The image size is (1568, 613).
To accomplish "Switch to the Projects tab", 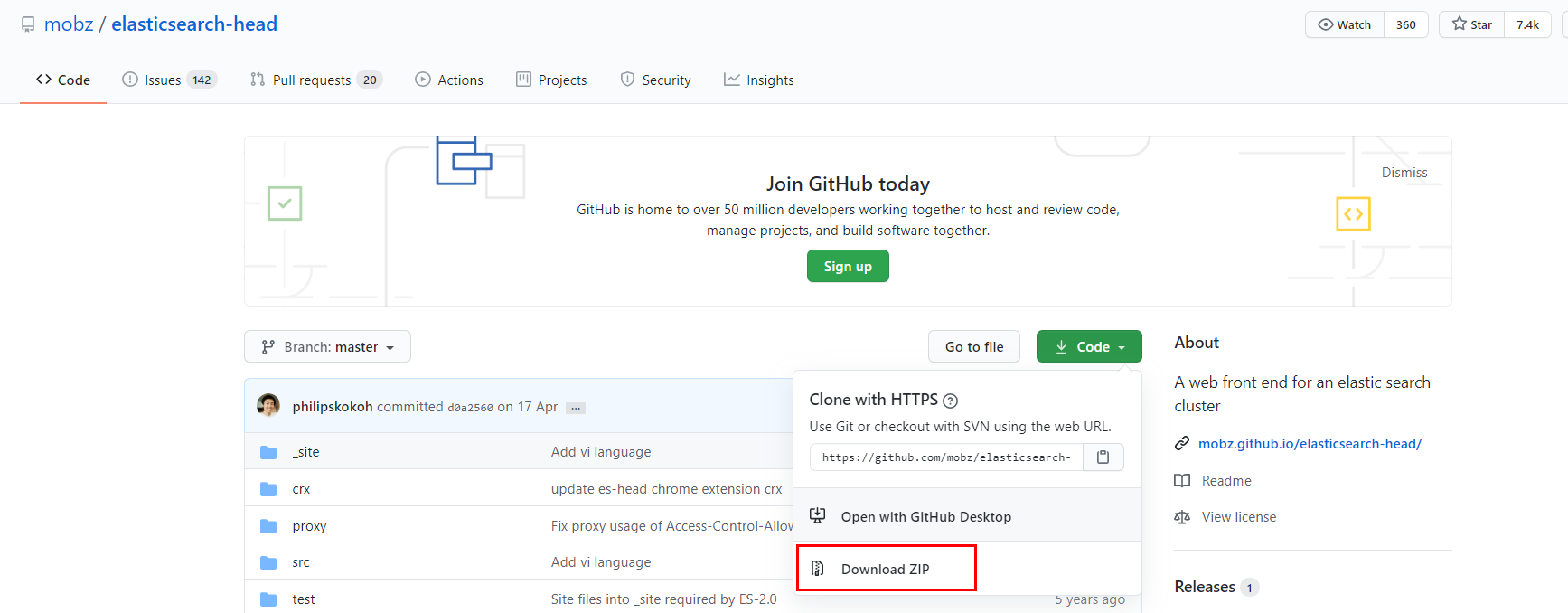I will (551, 80).
